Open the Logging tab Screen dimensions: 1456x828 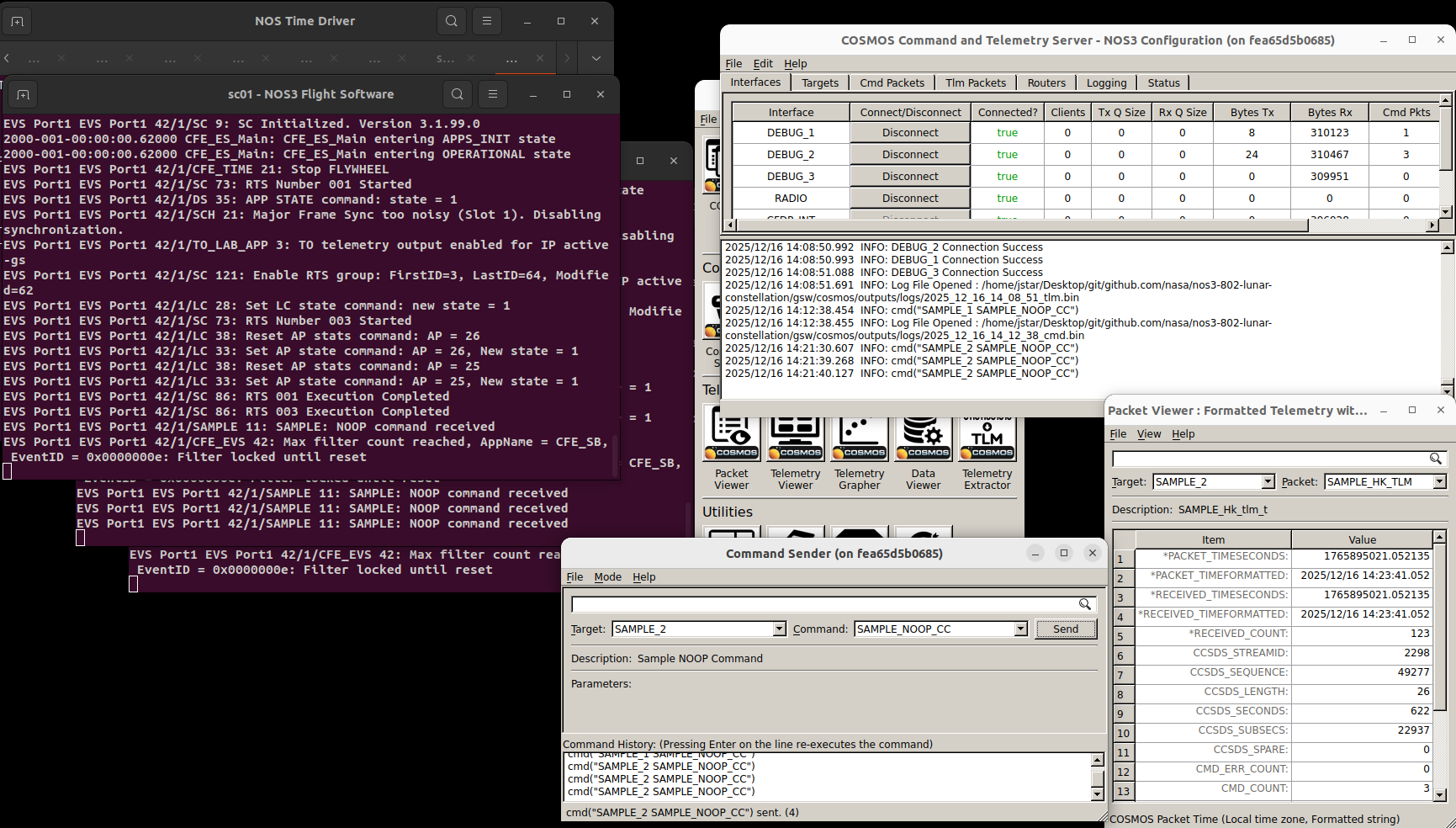click(1106, 82)
